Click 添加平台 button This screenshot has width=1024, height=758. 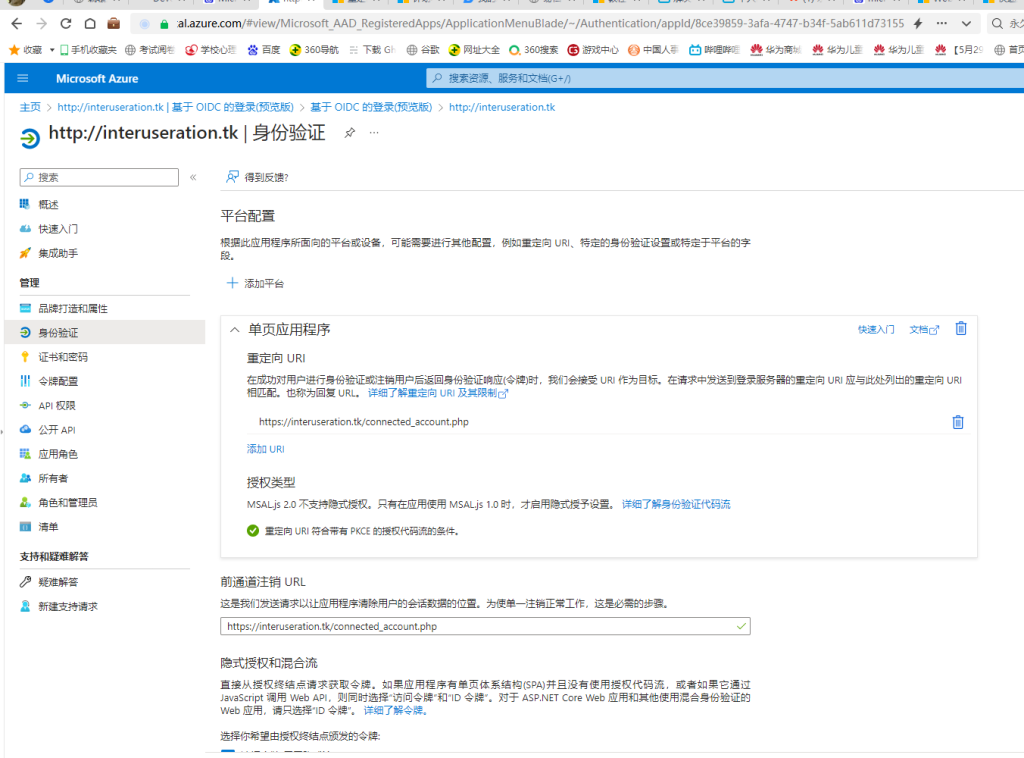pos(255,283)
